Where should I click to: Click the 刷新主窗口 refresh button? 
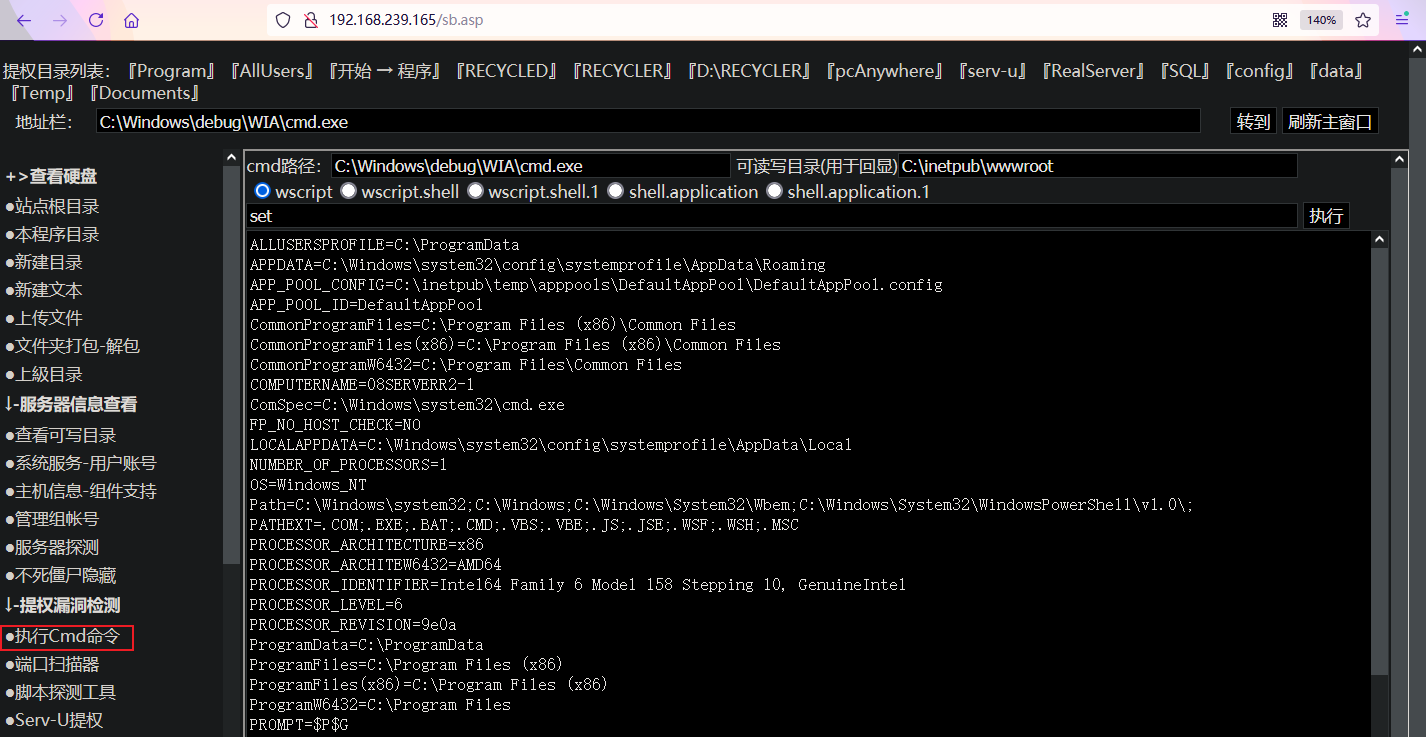tap(1330, 122)
